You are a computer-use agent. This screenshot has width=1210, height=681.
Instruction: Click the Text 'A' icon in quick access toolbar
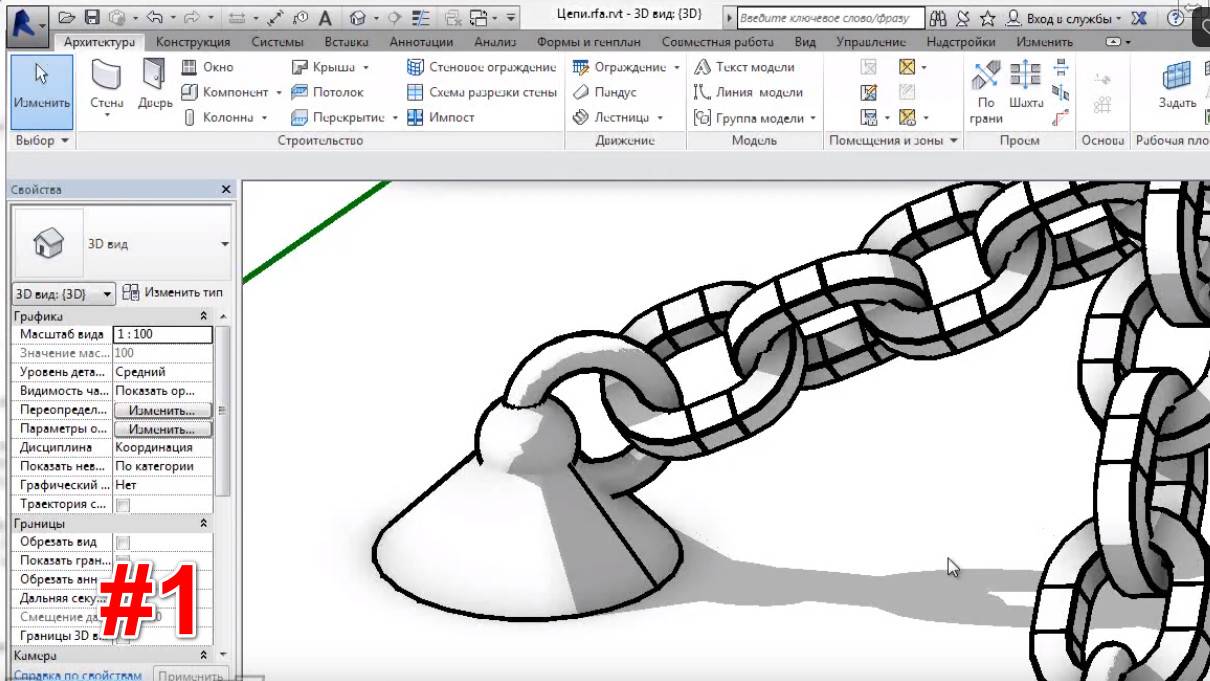[x=325, y=18]
